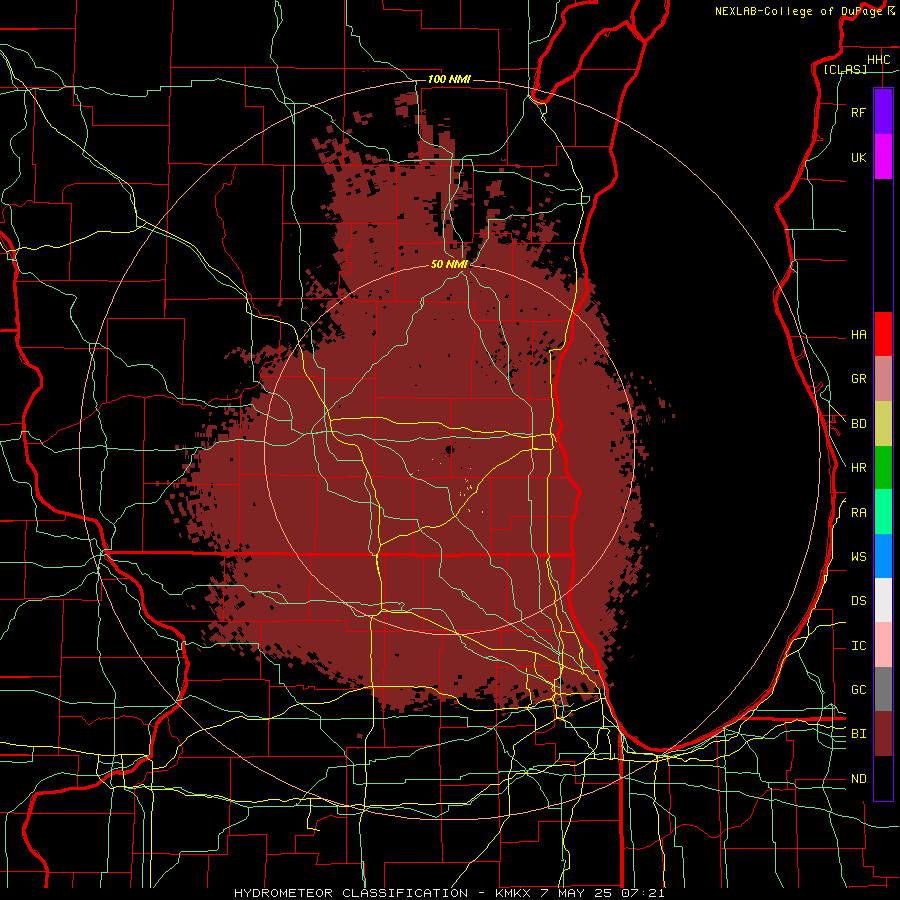Image resolution: width=900 pixels, height=900 pixels.
Task: Click the GR legend label
Action: point(858,379)
